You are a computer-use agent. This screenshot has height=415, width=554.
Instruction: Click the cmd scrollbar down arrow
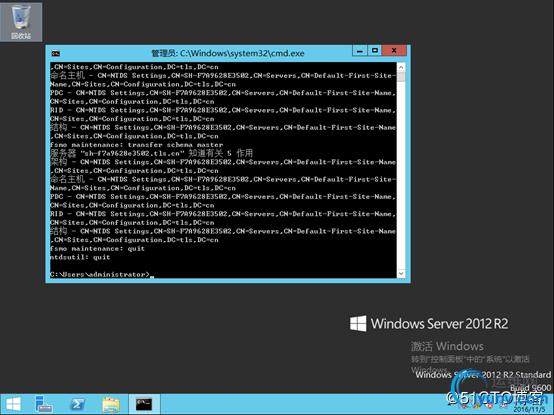click(401, 273)
